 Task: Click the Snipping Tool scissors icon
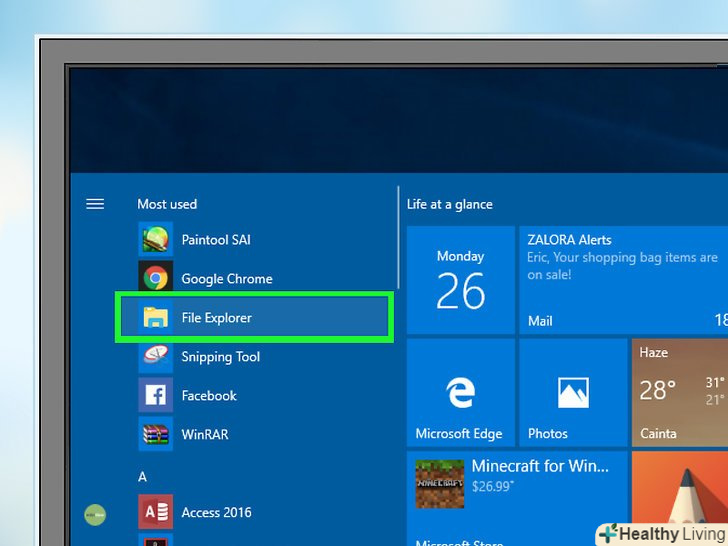tap(156, 356)
